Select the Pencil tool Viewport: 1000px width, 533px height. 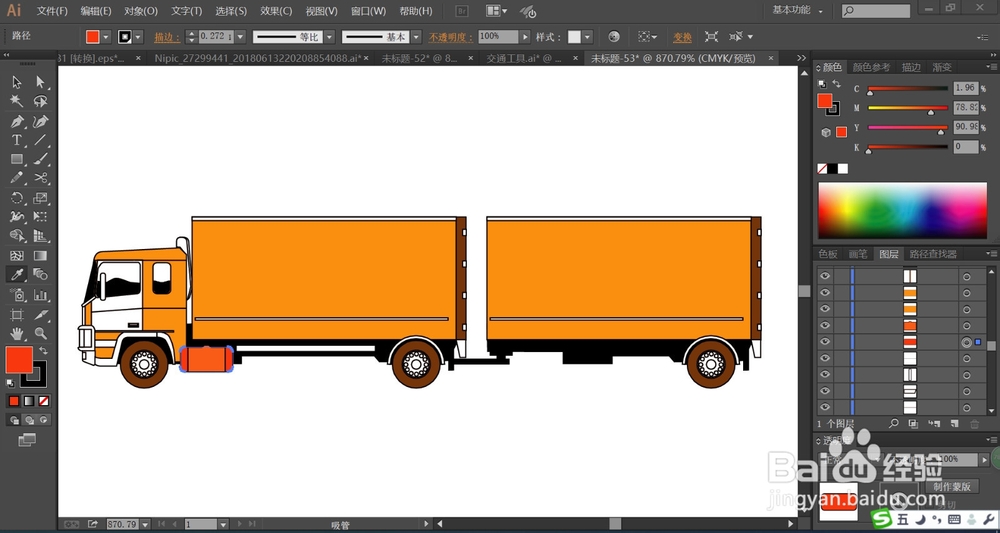click(x=17, y=178)
